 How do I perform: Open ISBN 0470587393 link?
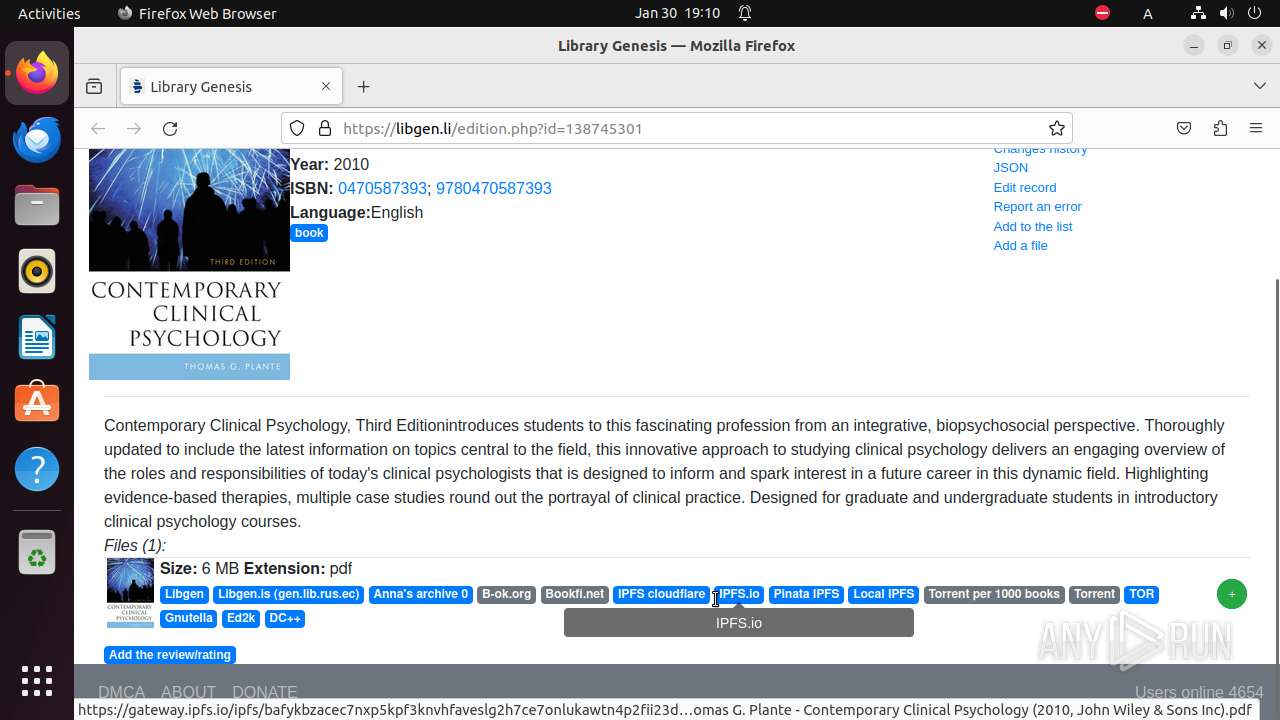pyautogui.click(x=382, y=188)
